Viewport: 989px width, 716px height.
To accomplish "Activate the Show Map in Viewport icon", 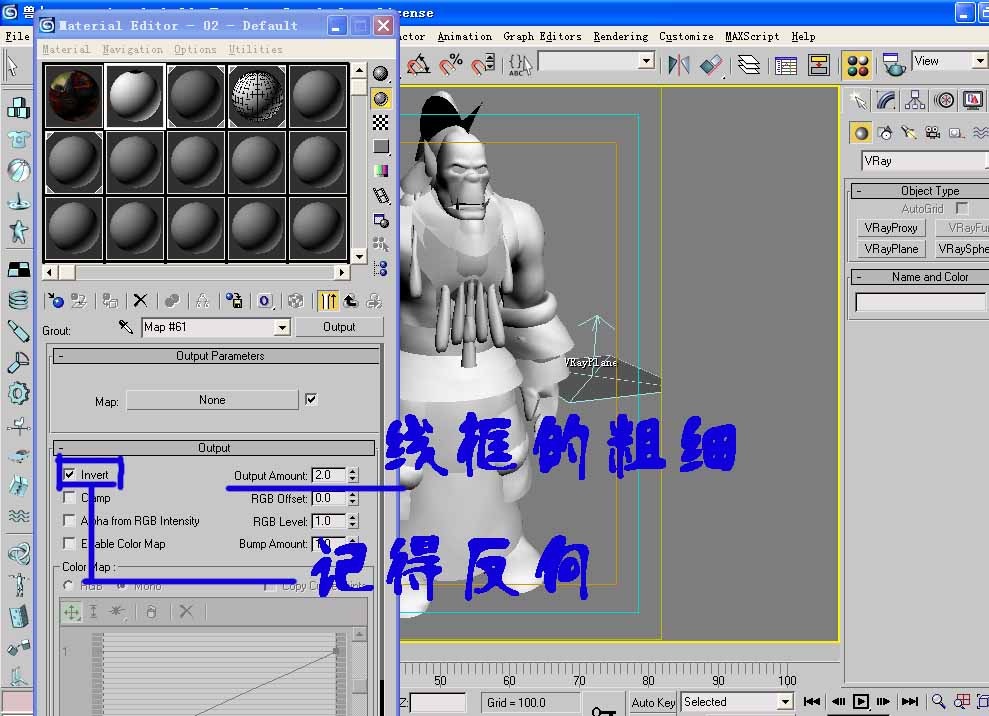I will [295, 300].
